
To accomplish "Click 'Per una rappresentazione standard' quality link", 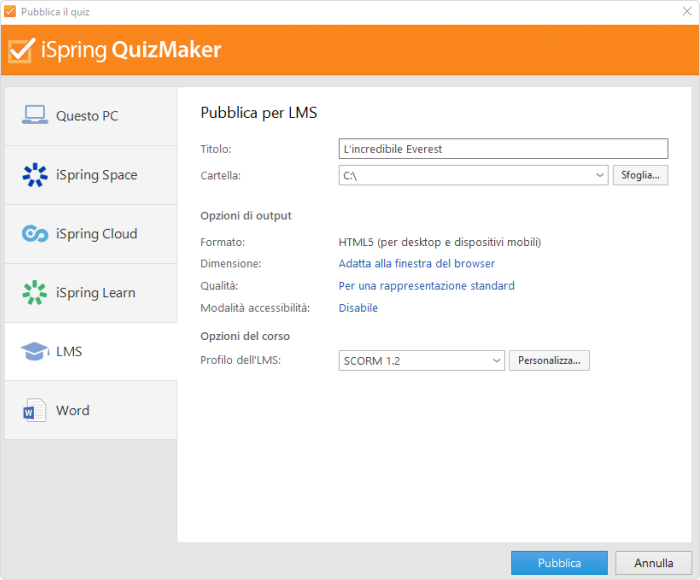I will [x=426, y=286].
